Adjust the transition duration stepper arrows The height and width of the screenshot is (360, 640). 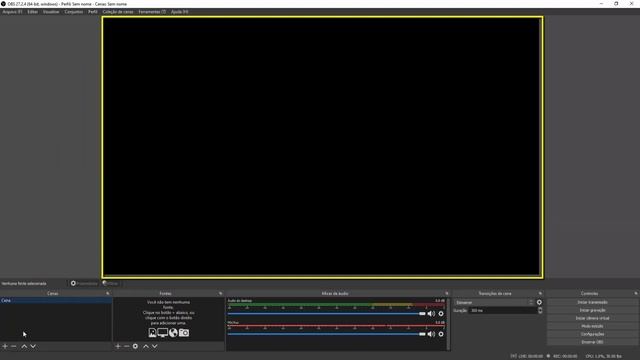(540, 311)
